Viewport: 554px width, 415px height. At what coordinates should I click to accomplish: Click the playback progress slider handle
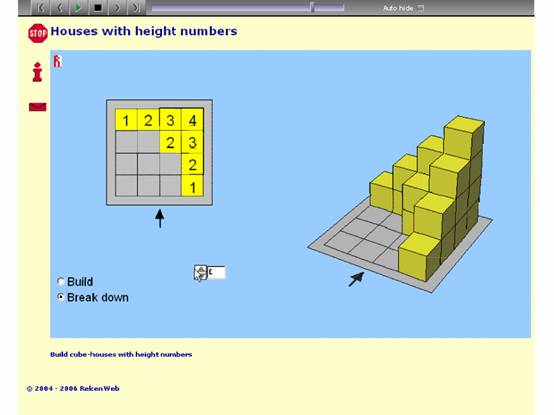tap(312, 7)
